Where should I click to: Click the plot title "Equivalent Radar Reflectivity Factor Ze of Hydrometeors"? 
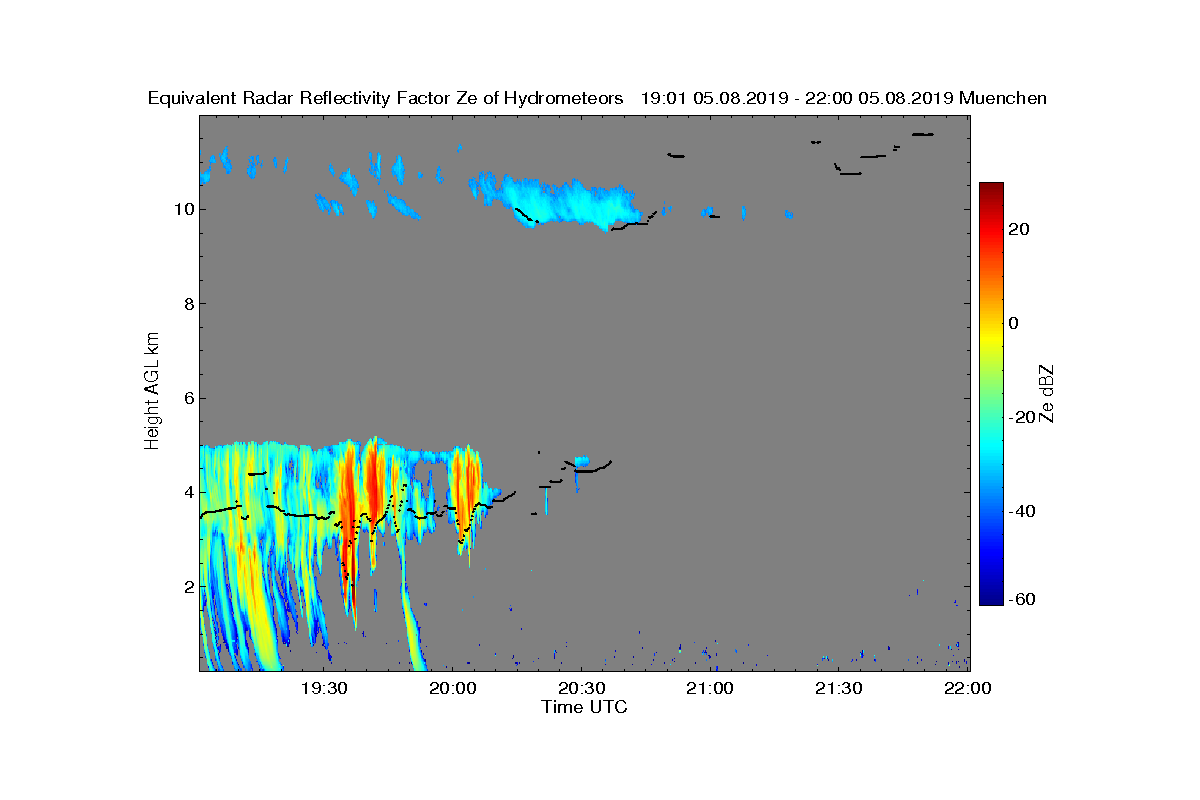[386, 98]
